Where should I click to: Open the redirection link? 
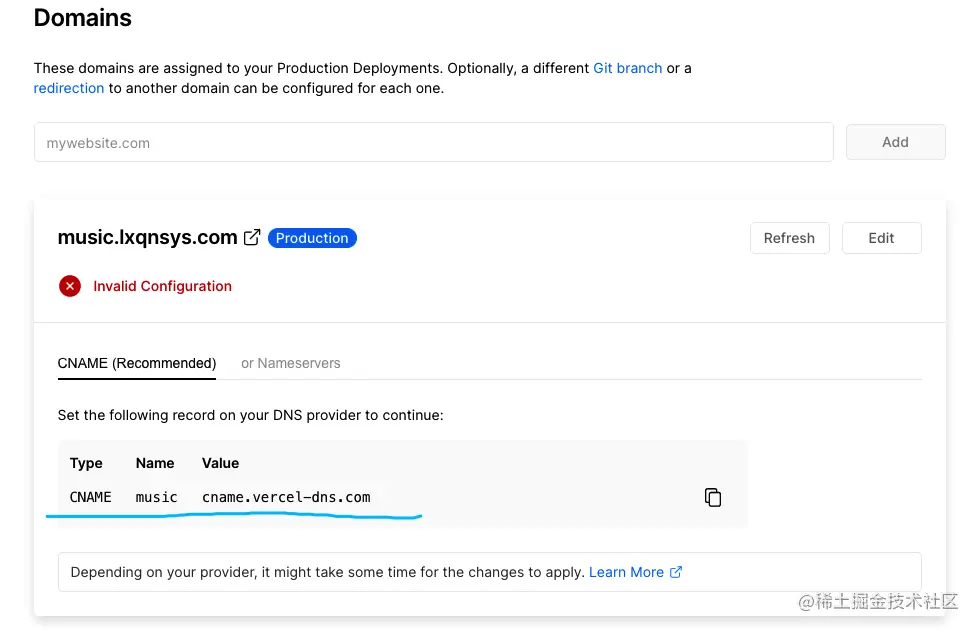[x=69, y=88]
